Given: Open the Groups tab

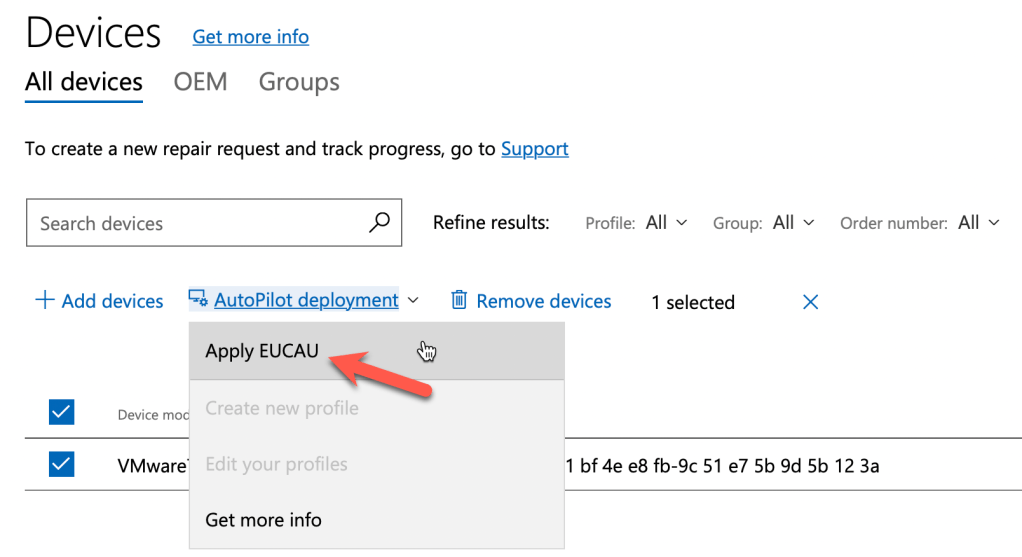Looking at the screenshot, I should pos(299,82).
